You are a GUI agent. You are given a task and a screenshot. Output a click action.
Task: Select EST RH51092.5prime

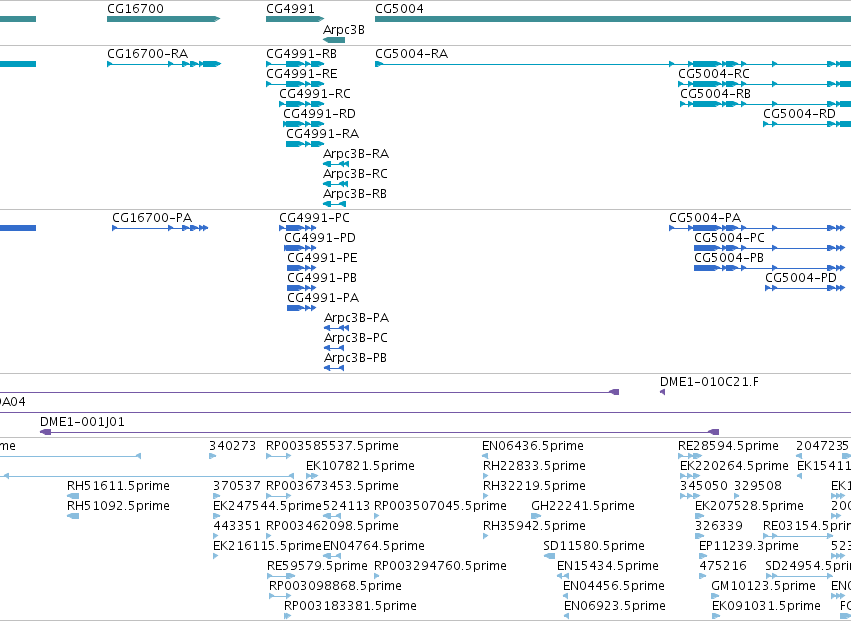pyautogui.click(x=118, y=506)
